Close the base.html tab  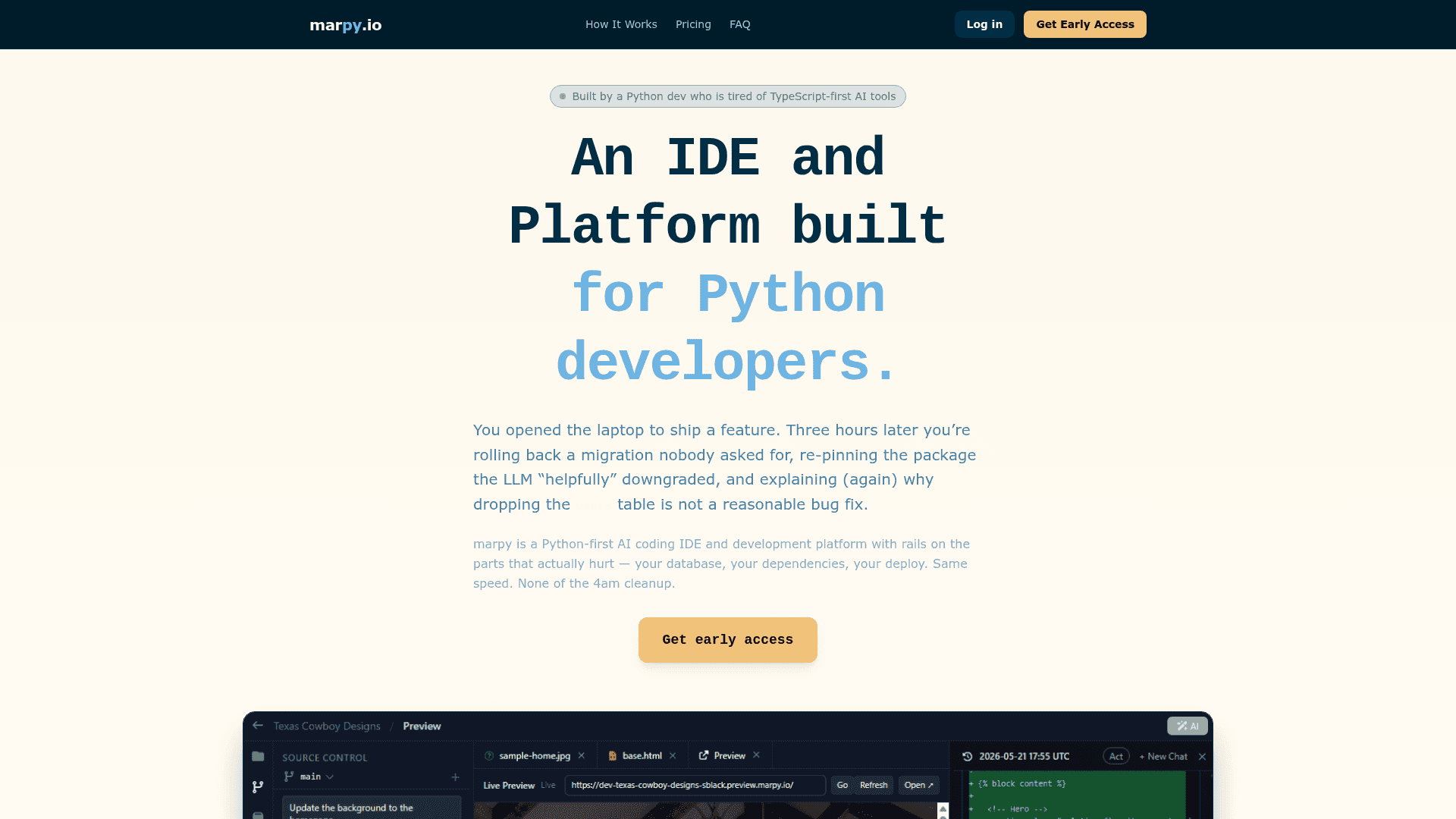[673, 756]
